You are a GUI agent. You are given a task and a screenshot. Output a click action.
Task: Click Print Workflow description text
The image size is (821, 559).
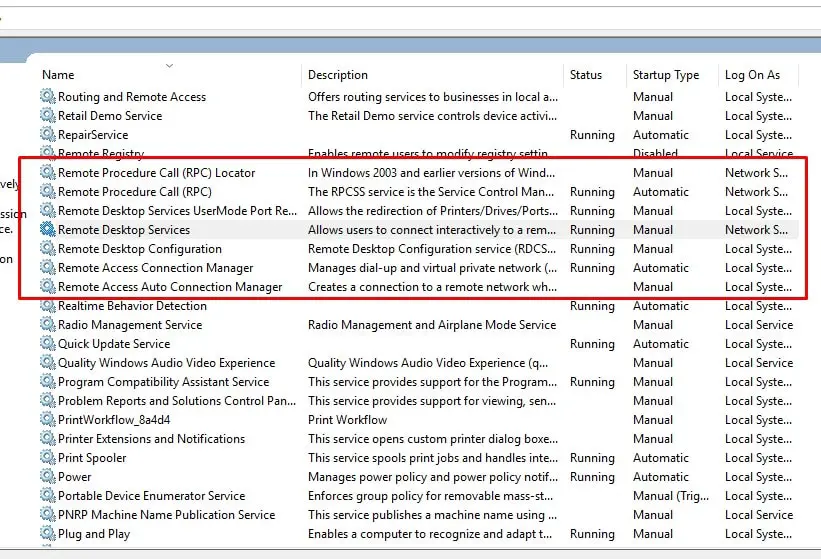(x=347, y=420)
